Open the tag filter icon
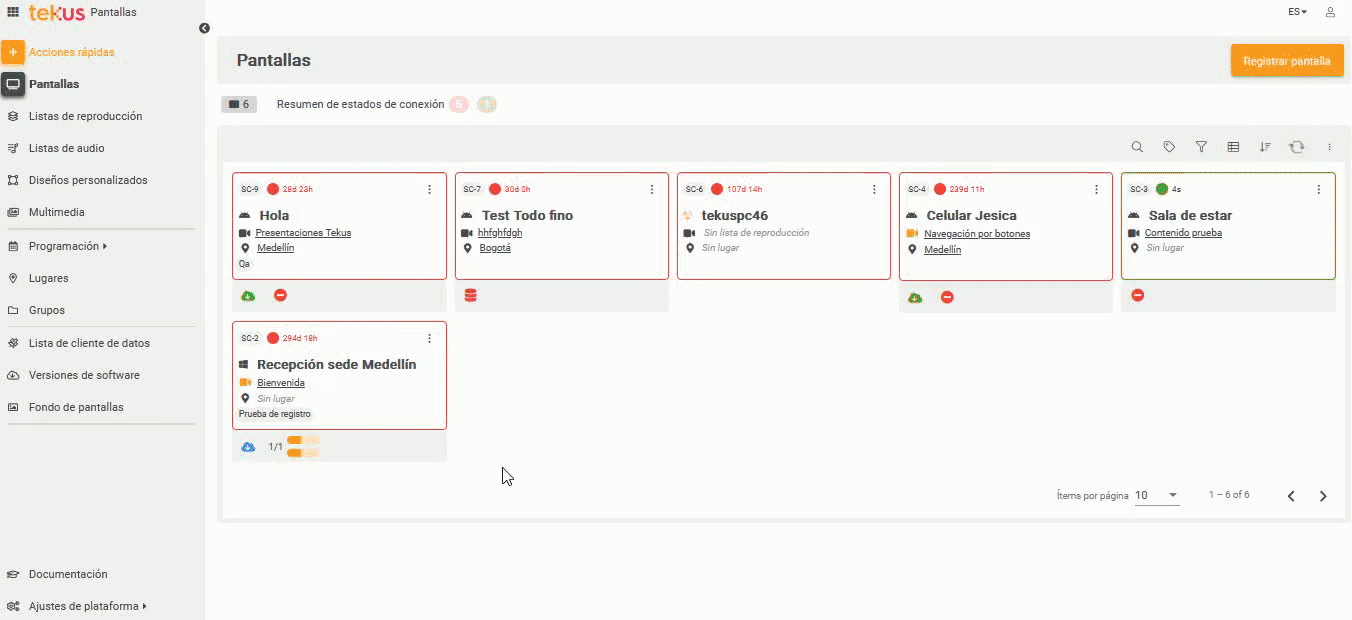 tap(1169, 147)
